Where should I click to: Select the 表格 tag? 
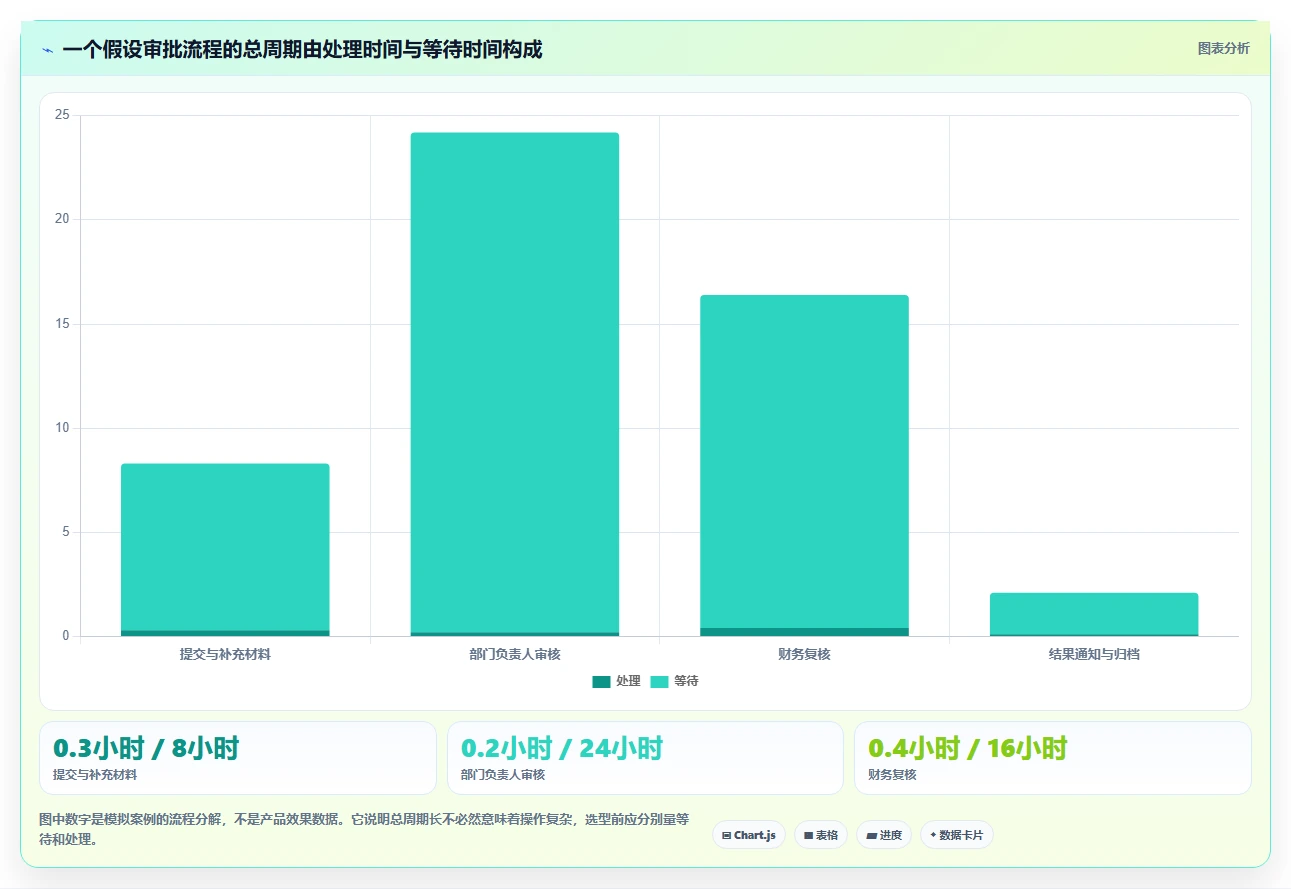[x=821, y=835]
